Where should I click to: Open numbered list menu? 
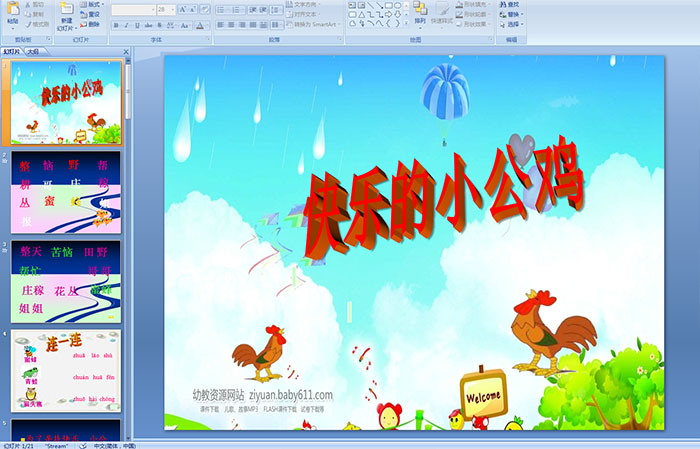[239, 10]
